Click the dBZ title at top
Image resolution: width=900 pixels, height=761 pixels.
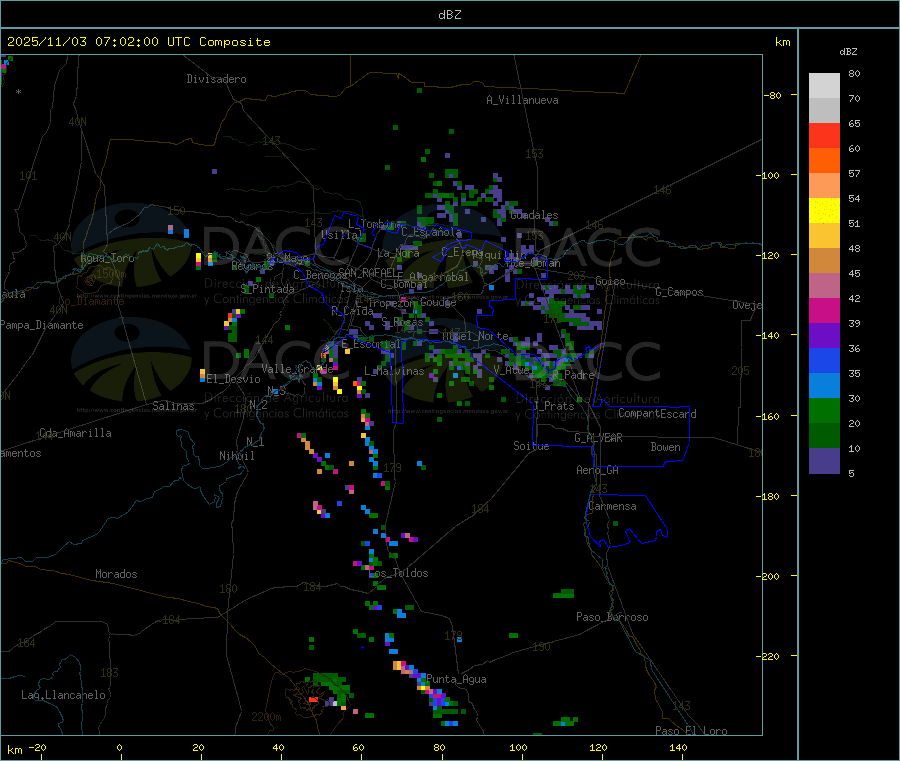(449, 15)
